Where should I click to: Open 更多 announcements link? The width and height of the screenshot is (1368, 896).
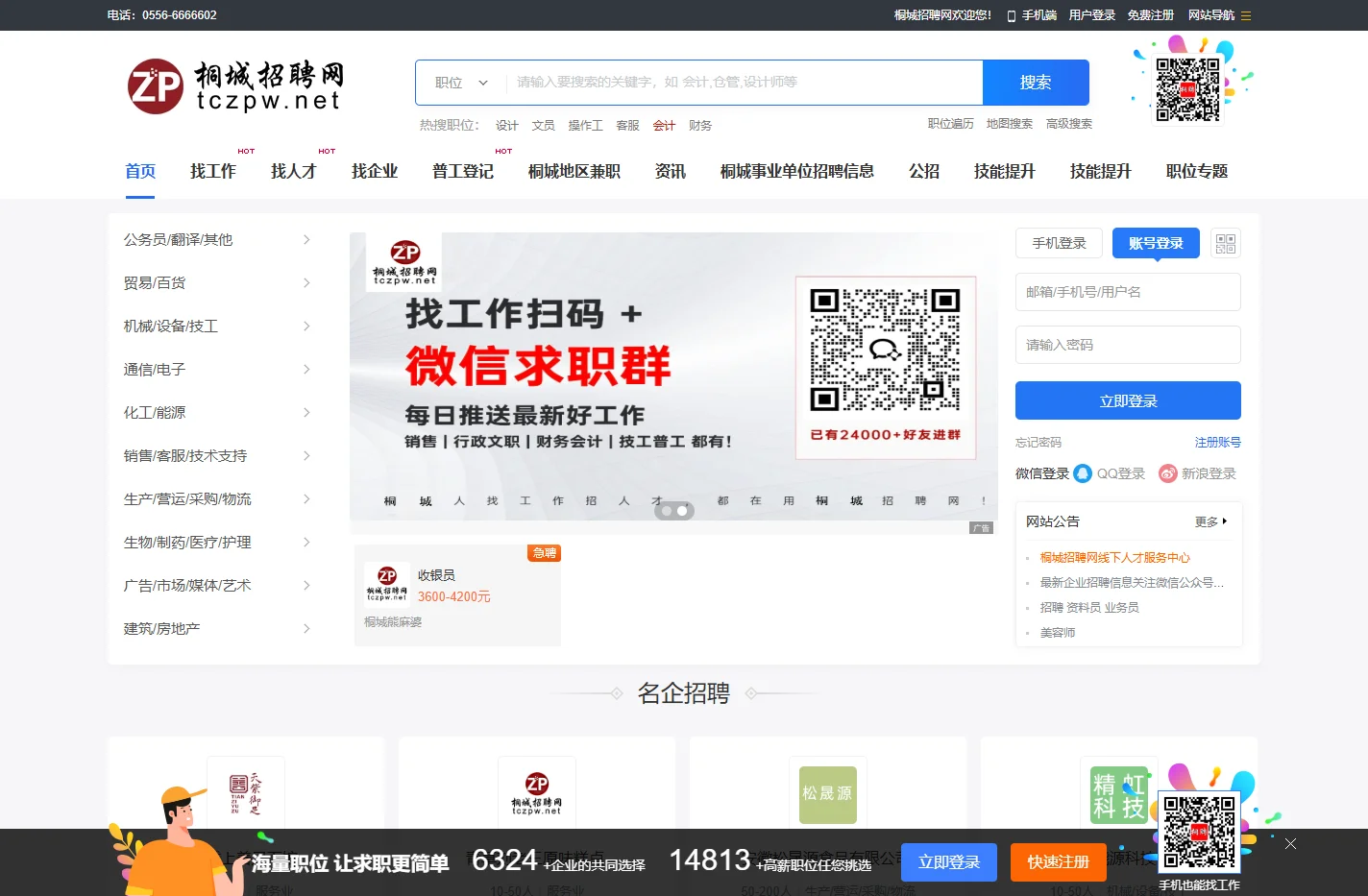pyautogui.click(x=1210, y=521)
